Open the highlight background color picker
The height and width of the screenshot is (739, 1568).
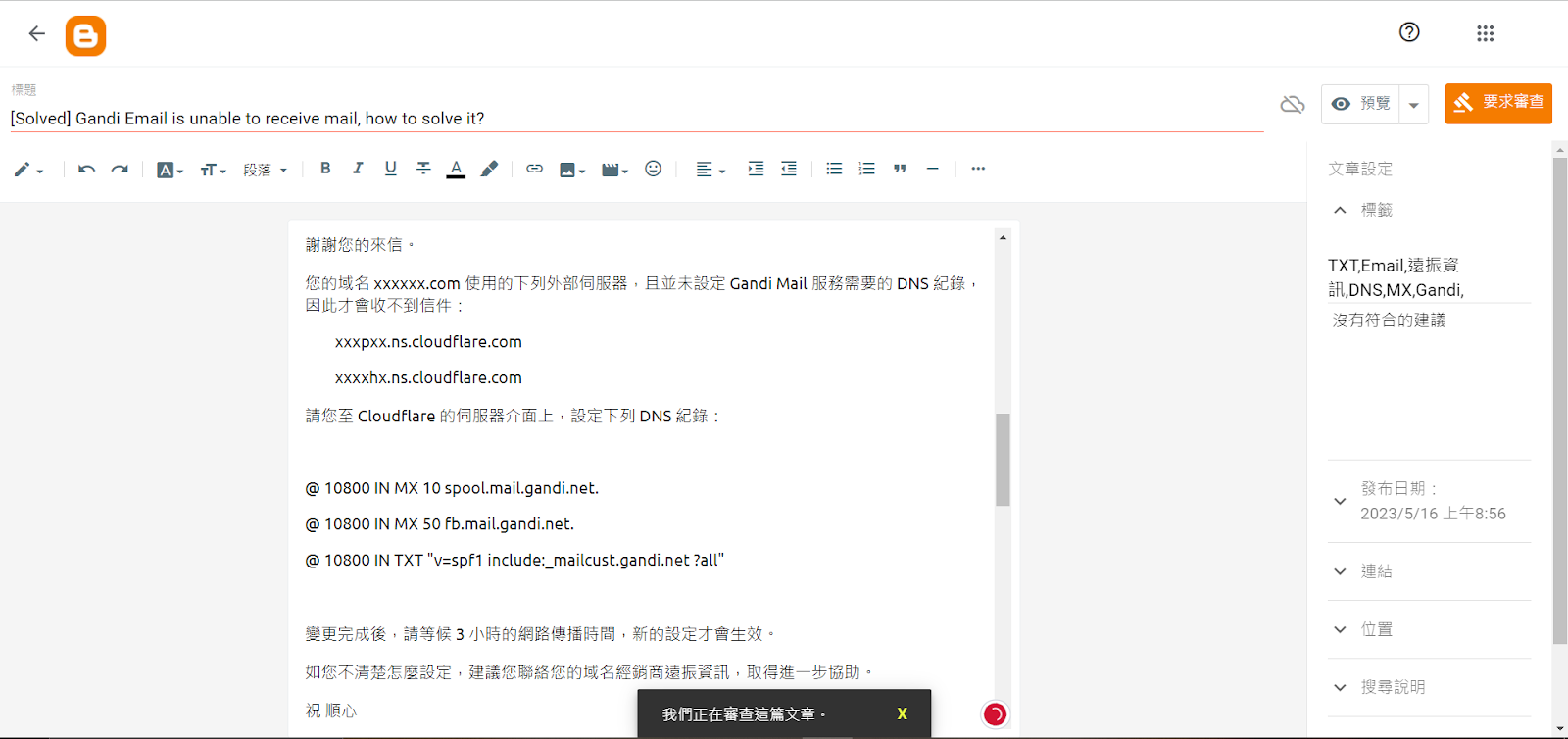[489, 169]
